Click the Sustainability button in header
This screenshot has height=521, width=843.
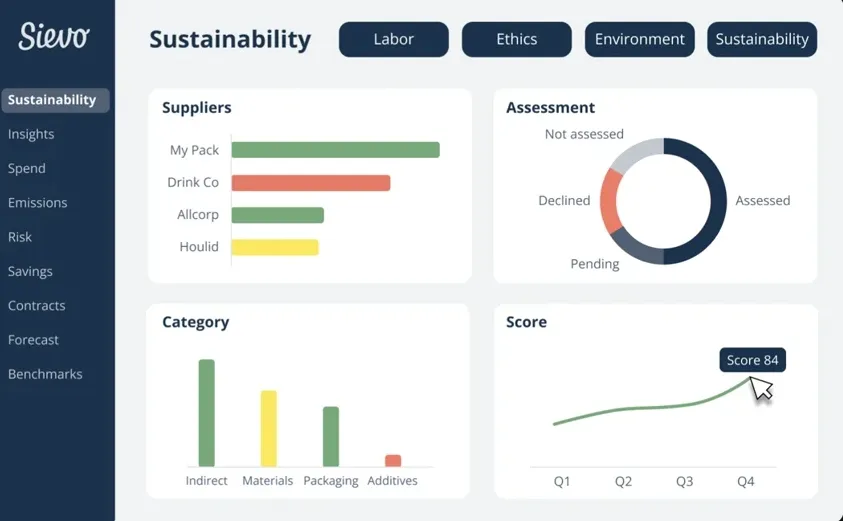(x=761, y=40)
